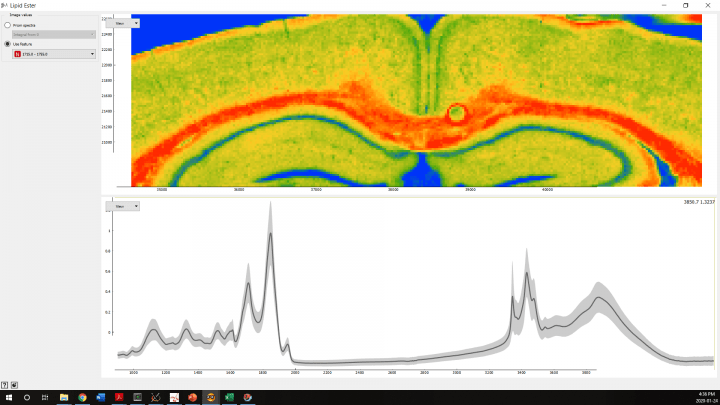The height and width of the screenshot is (405, 720).
Task: Open File Explorer from the taskbar
Action: click(x=64, y=397)
